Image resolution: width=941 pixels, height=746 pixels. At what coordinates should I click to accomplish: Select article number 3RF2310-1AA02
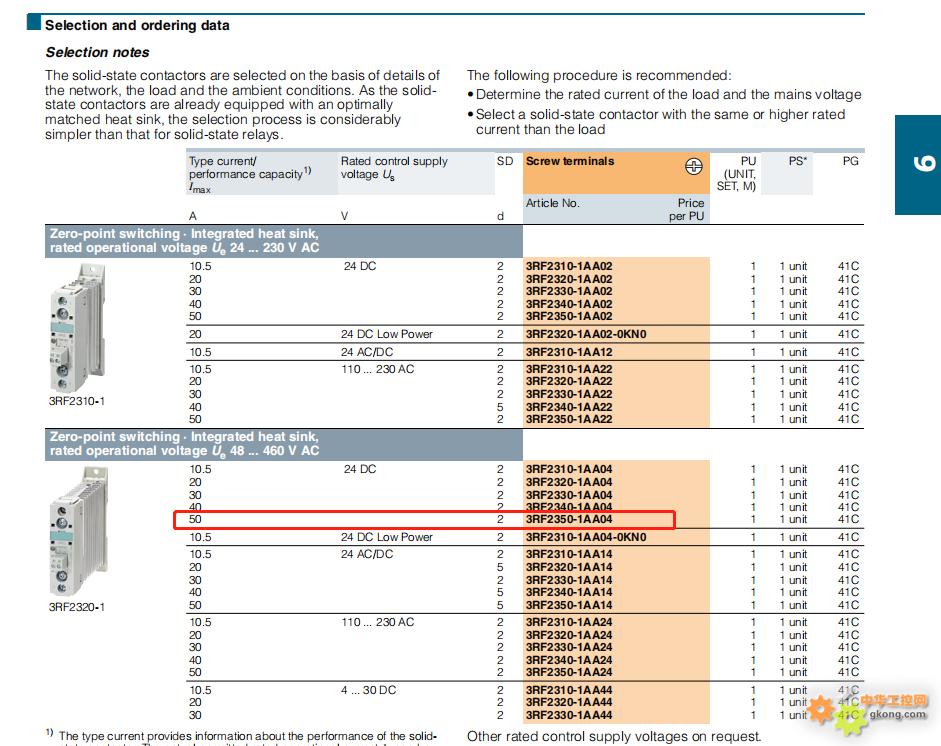click(569, 266)
